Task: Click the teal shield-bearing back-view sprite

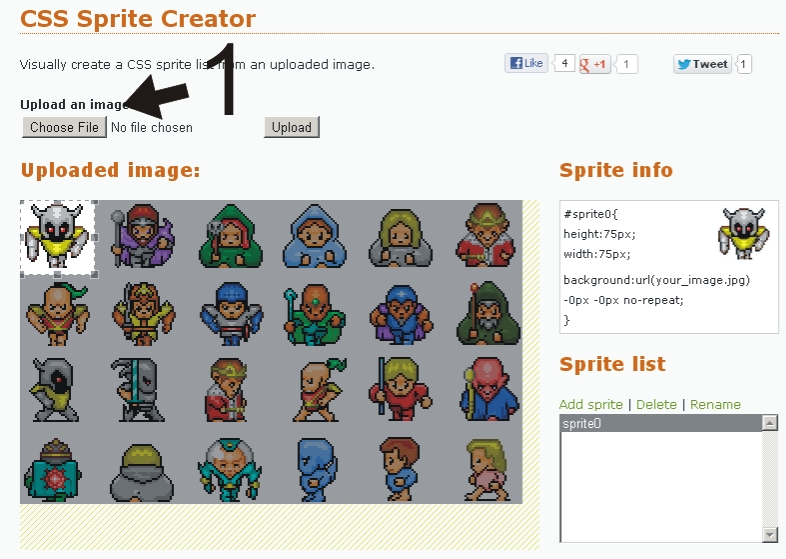Action: (x=53, y=470)
